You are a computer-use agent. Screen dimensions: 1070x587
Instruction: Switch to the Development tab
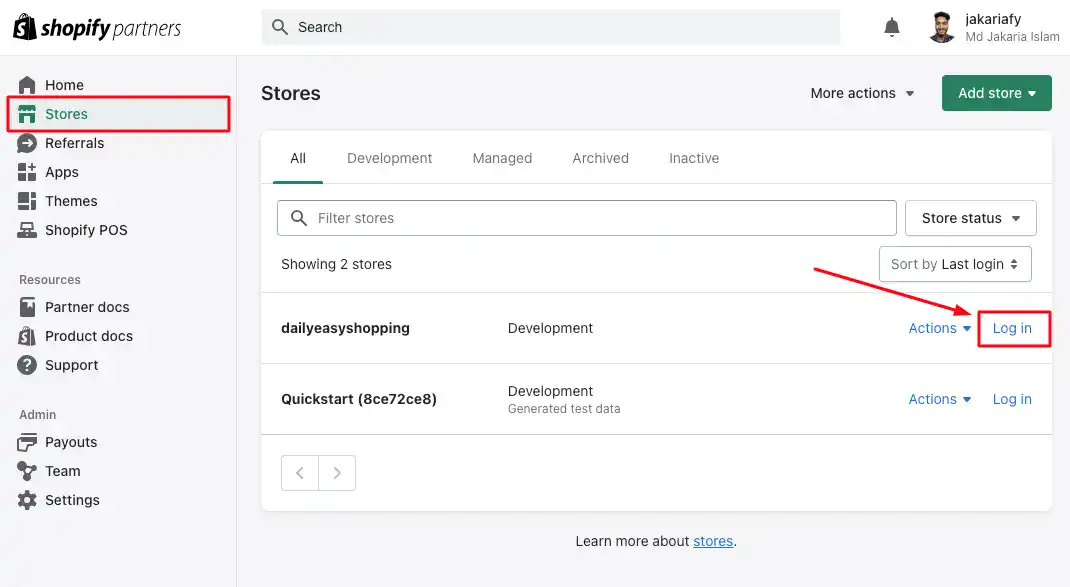390,158
